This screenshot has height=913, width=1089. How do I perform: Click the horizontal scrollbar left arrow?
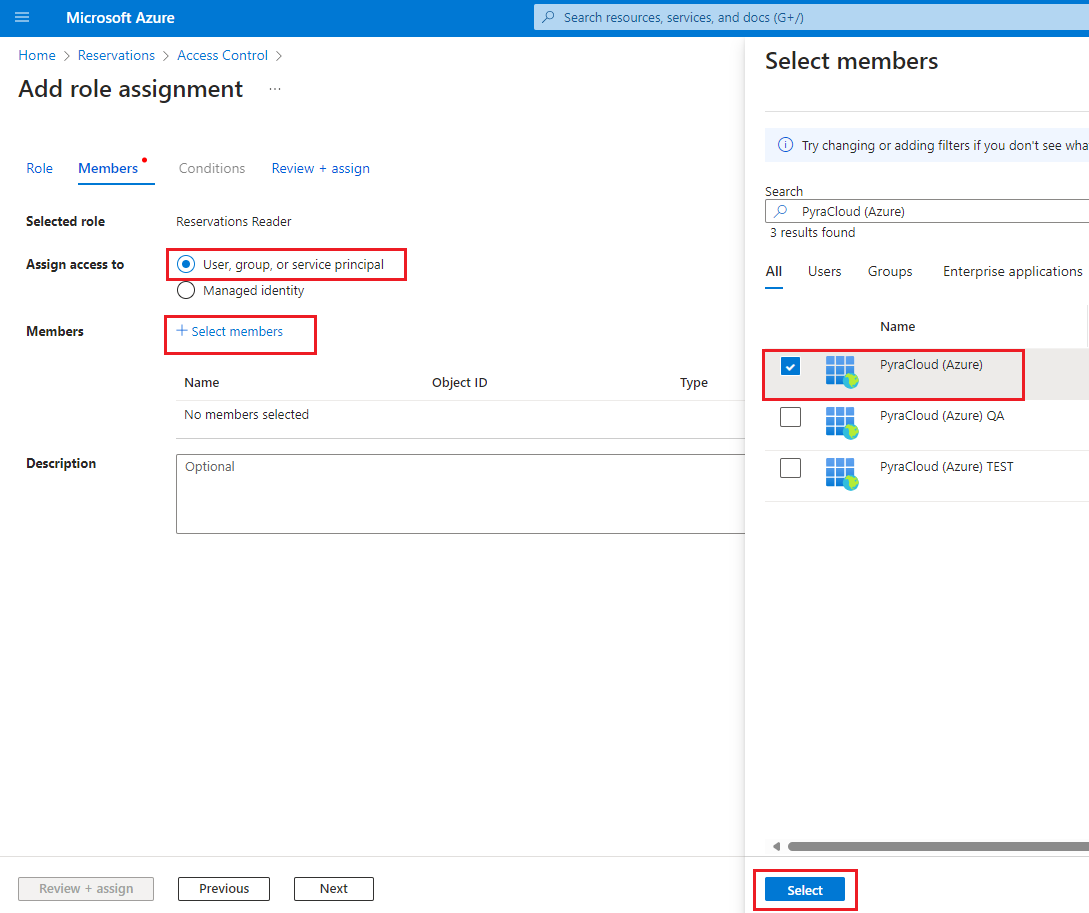(777, 846)
